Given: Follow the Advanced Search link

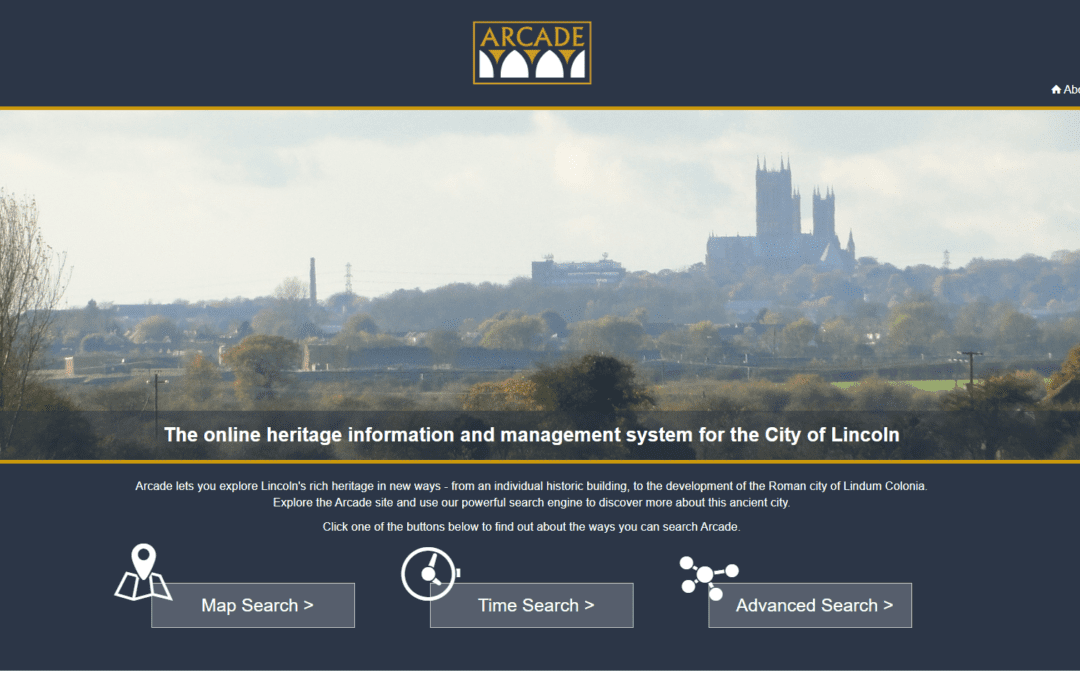Looking at the screenshot, I should pos(809,605).
